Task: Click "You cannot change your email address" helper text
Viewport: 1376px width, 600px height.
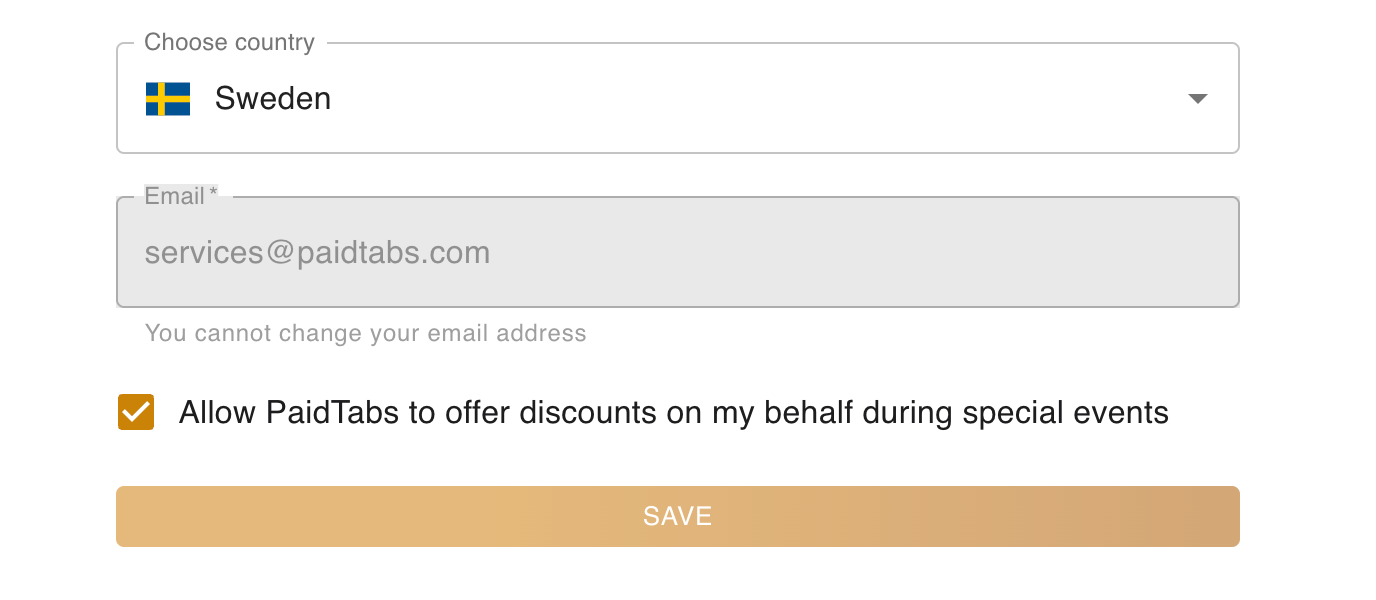Action: click(x=365, y=333)
